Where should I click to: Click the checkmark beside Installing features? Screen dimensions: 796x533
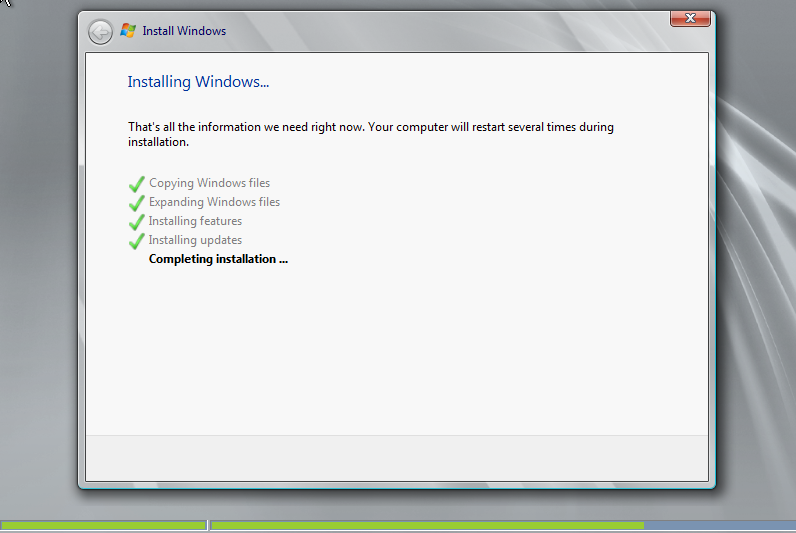click(x=137, y=222)
